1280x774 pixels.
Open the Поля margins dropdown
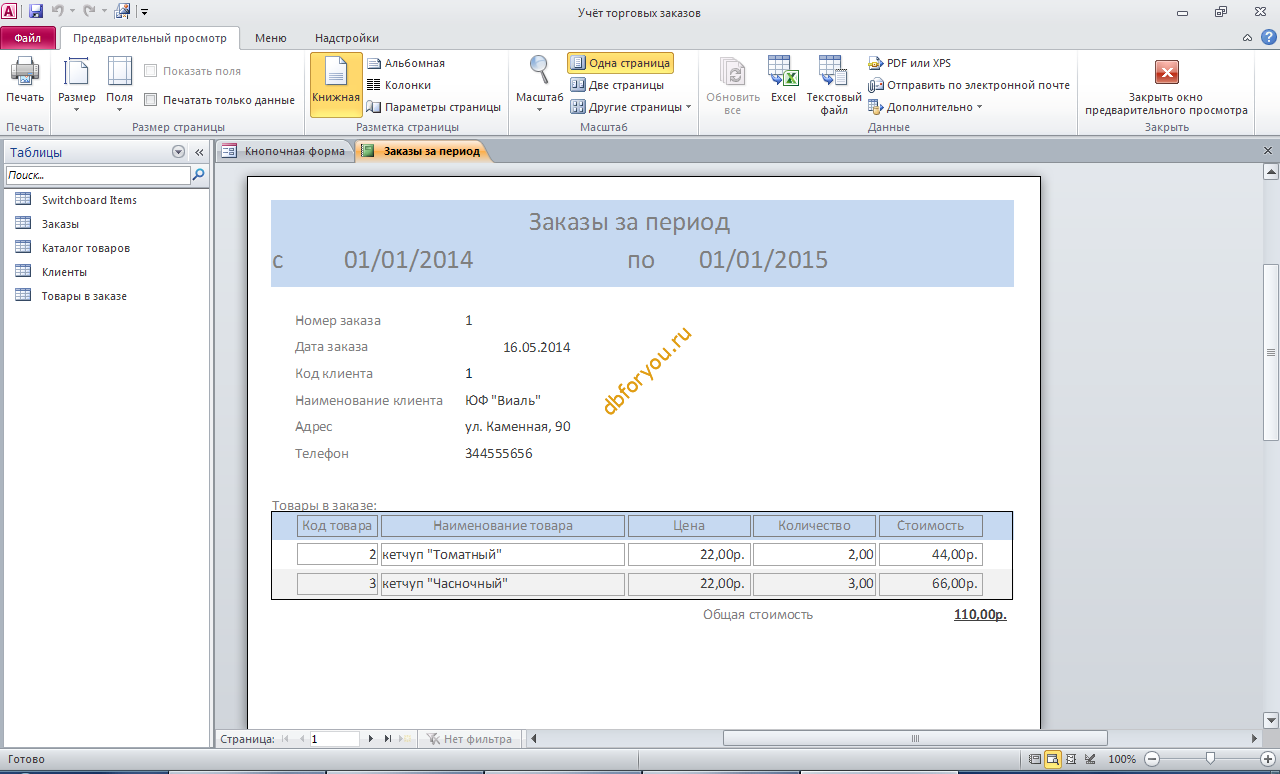point(120,84)
